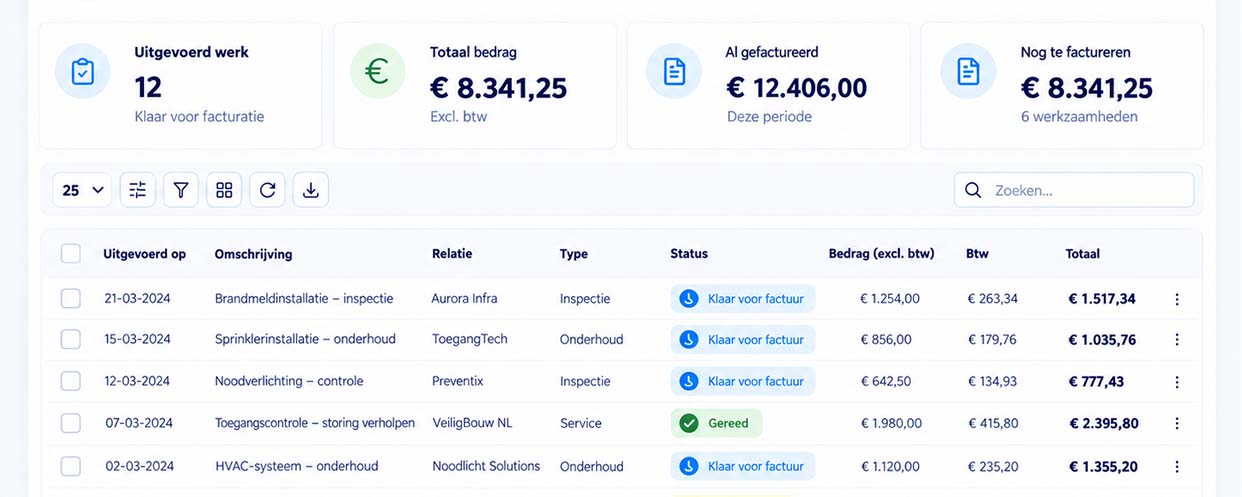Click the Noodlicht Solutions relation cell

pos(486,466)
